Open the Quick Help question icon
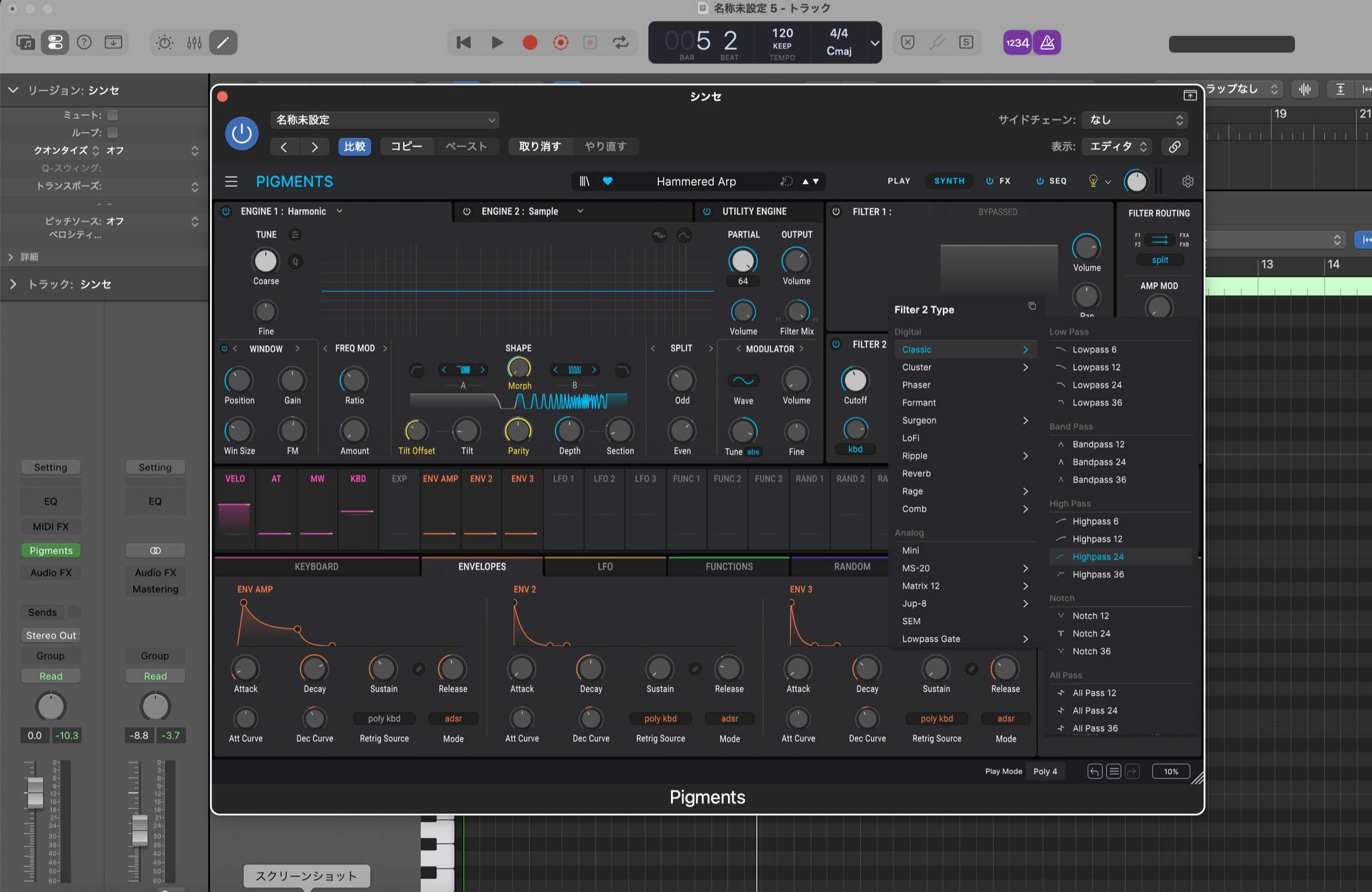 pos(84,42)
